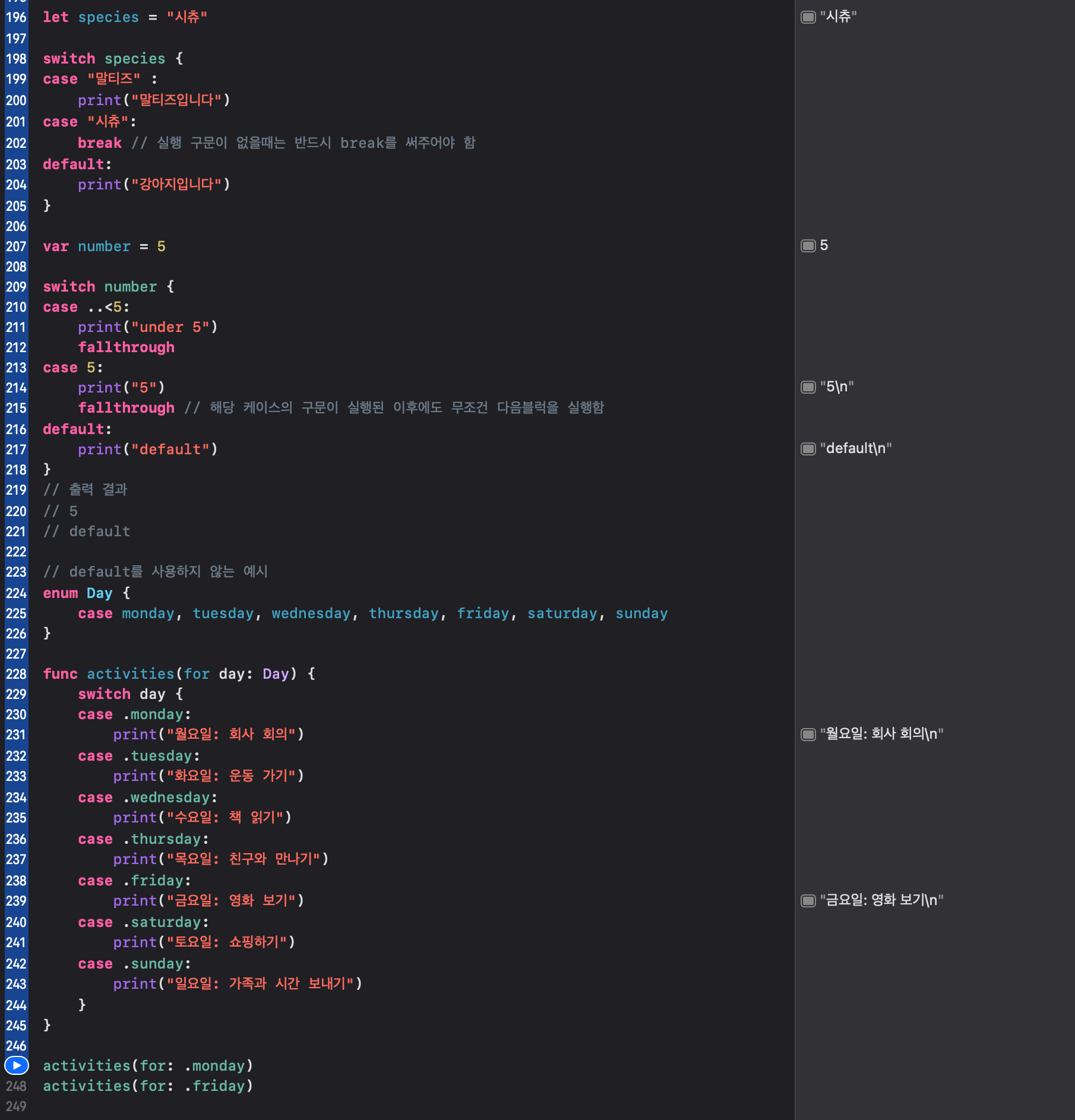The height and width of the screenshot is (1120, 1075).
Task: Show quick look result for "시츄"
Action: pos(808,17)
